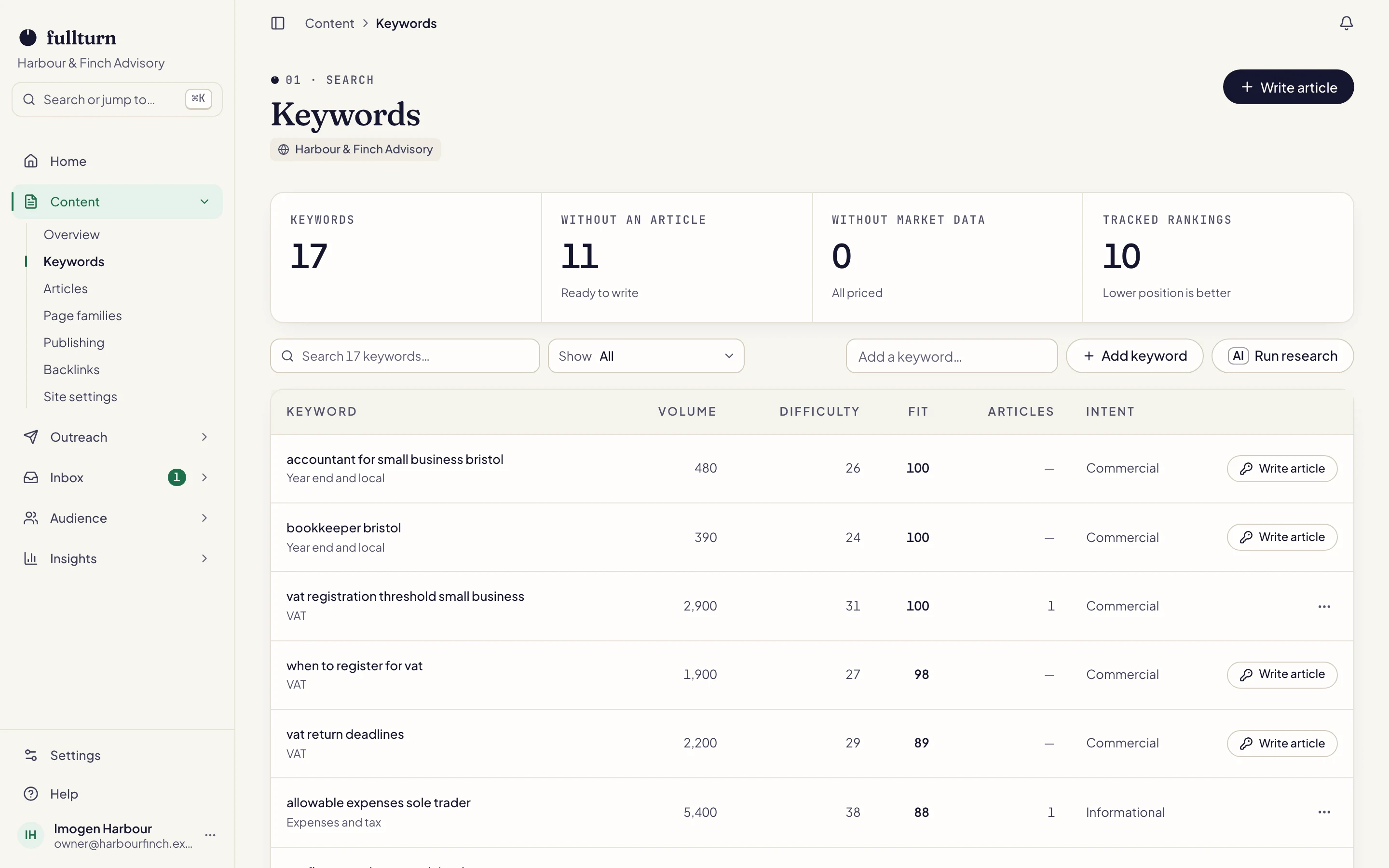Expand the Insights section chevron

click(204, 558)
